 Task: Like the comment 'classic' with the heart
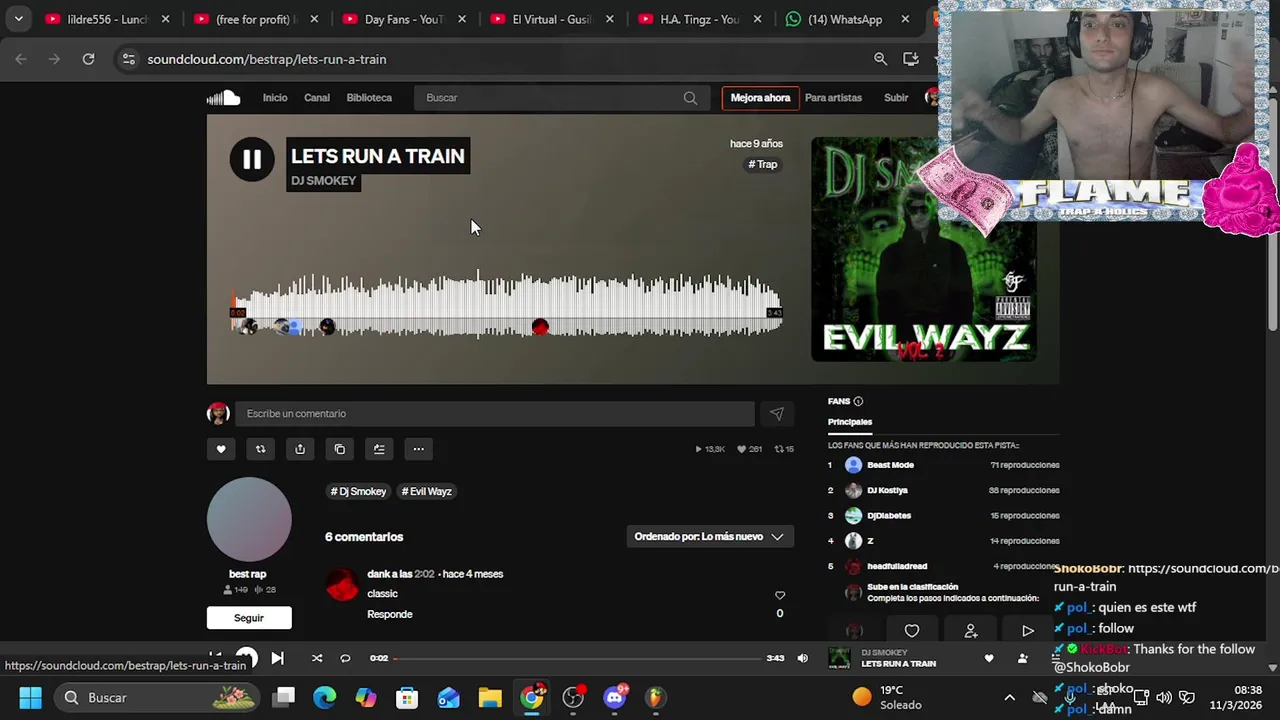tap(780, 596)
